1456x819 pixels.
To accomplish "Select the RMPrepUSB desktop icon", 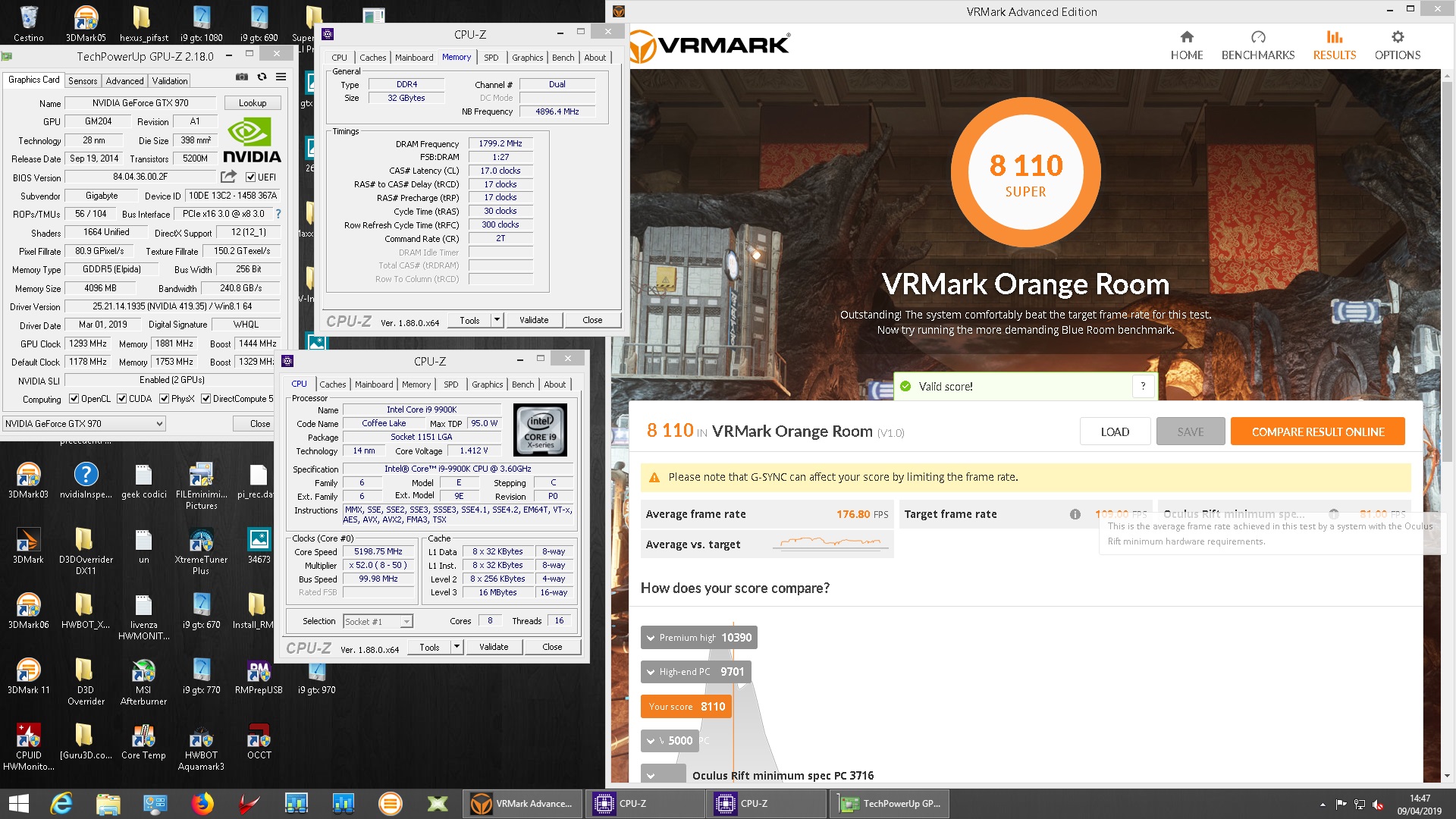I will [259, 676].
